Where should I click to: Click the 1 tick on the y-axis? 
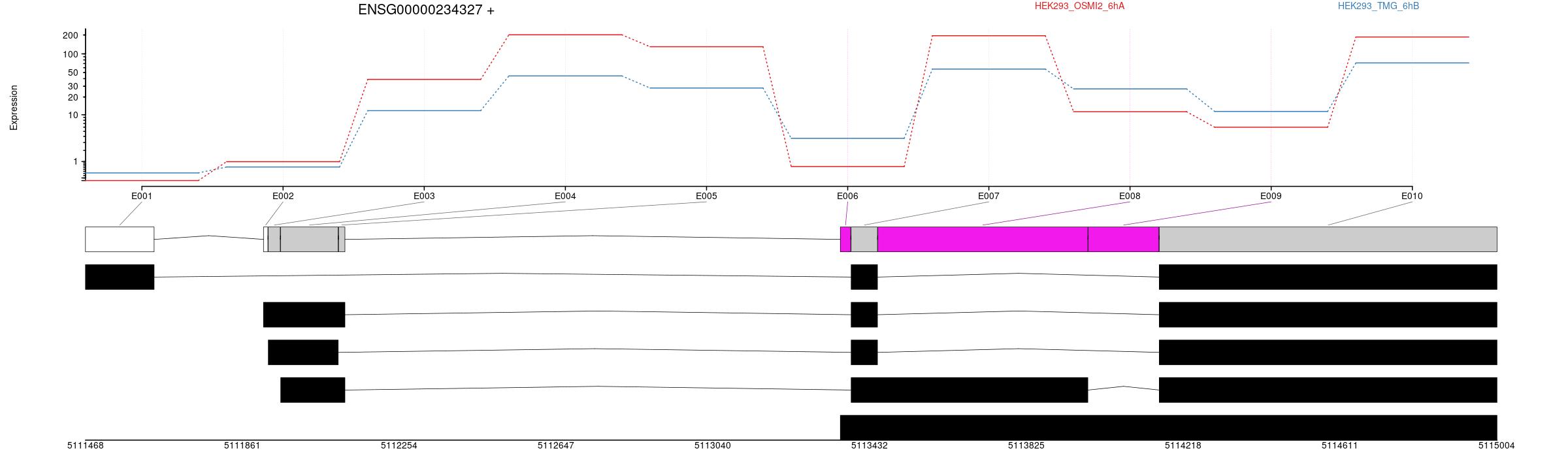click(75, 161)
